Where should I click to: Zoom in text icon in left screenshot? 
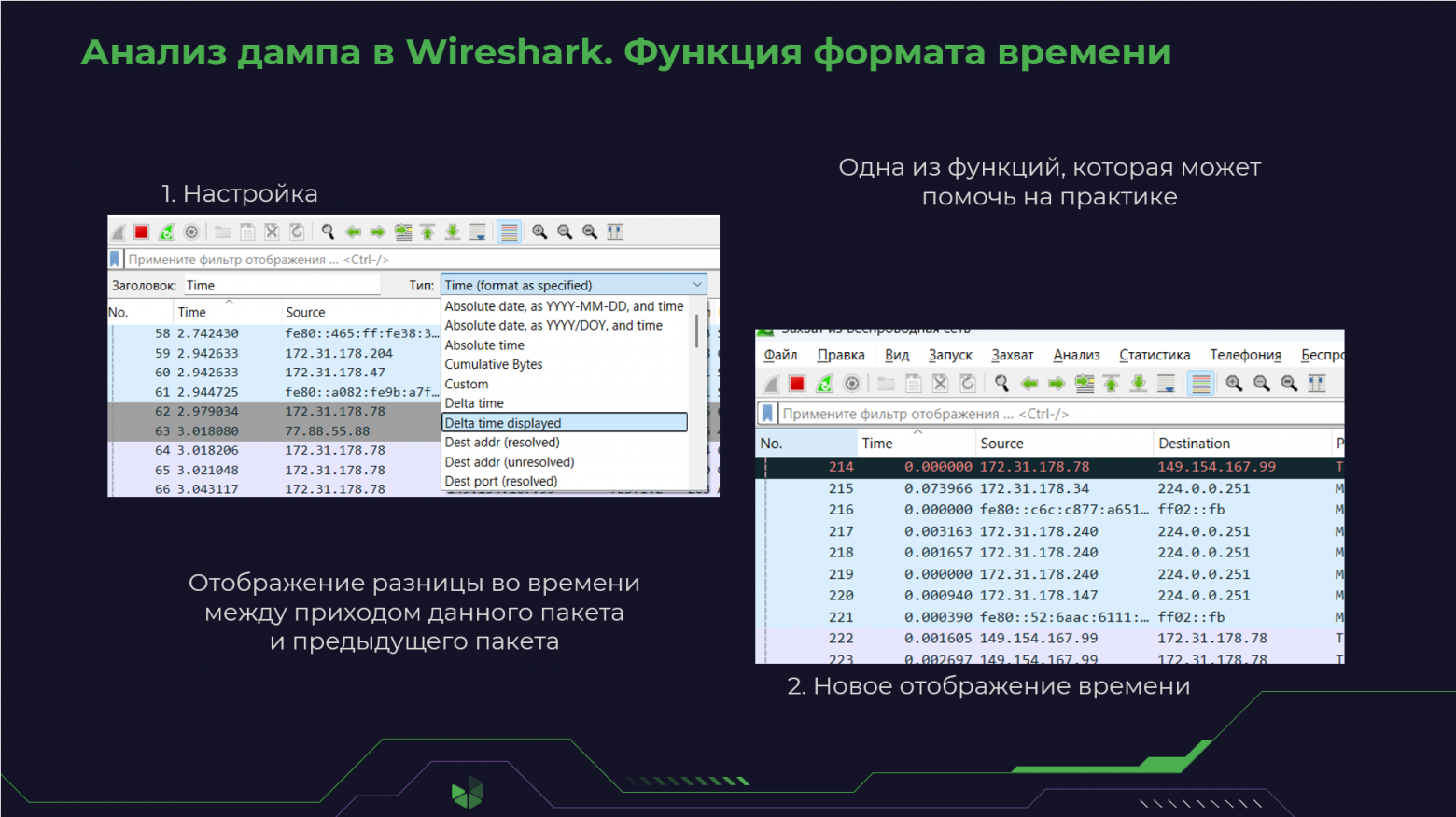click(x=539, y=232)
